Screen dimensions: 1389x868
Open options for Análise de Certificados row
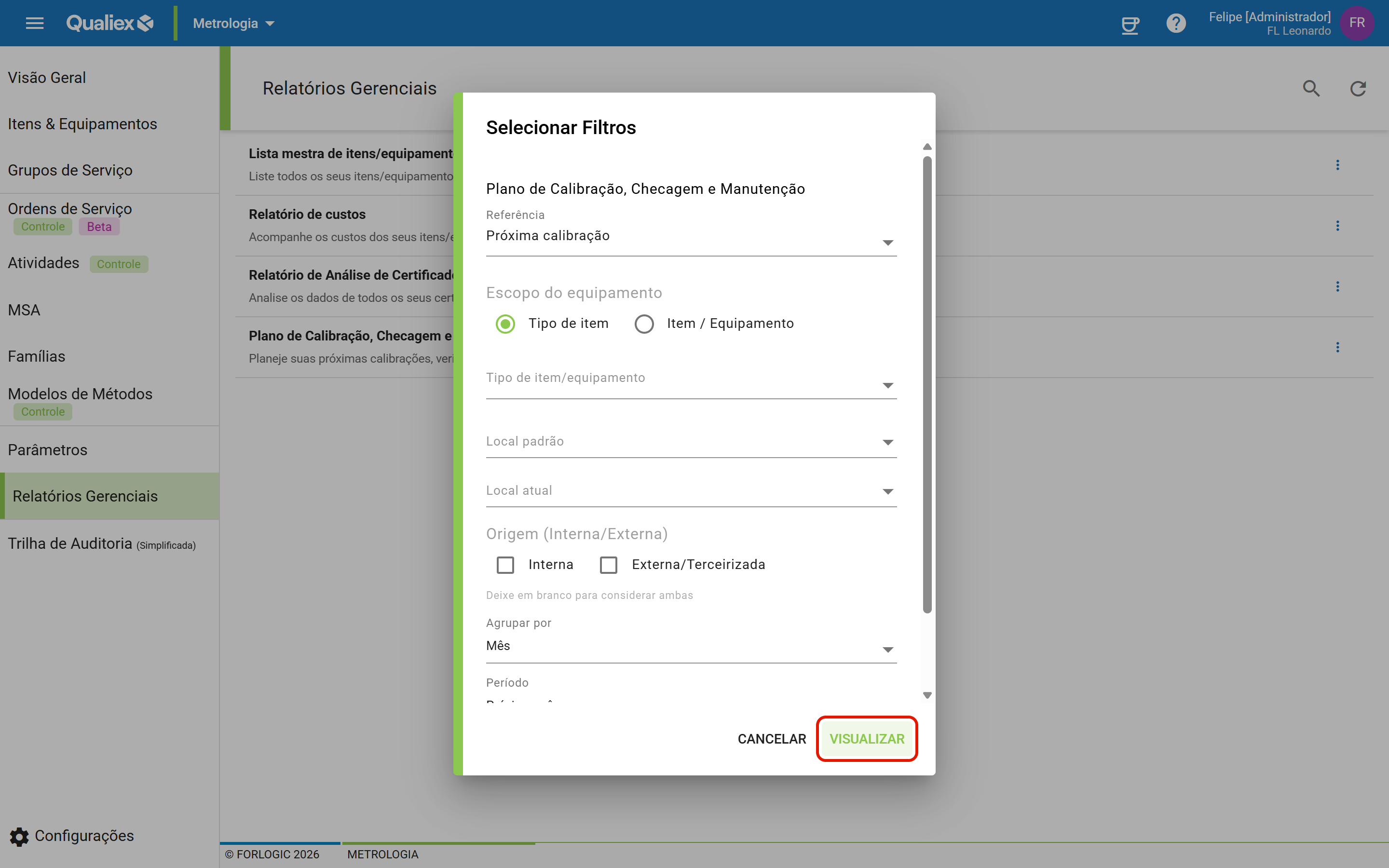click(x=1338, y=286)
